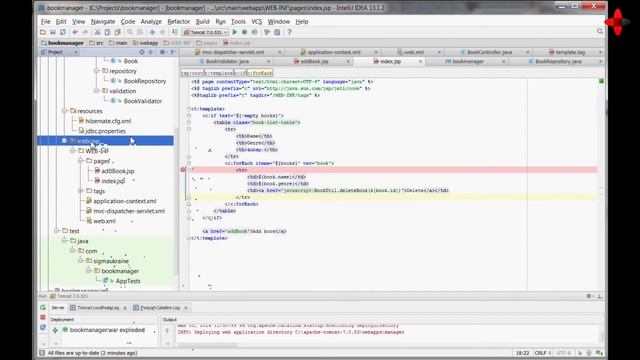Screen dimensions: 640x360
Task: Select application-context.xml in project tree
Action: click(124, 201)
